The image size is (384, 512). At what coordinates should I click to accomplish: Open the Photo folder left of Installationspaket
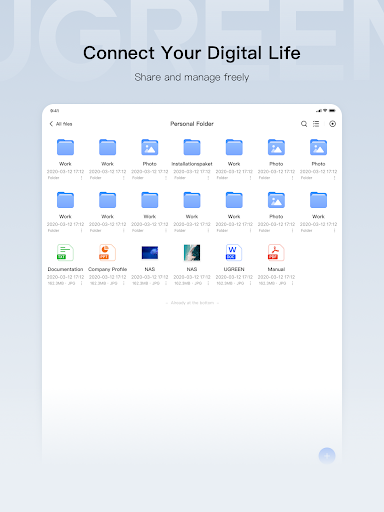(150, 147)
